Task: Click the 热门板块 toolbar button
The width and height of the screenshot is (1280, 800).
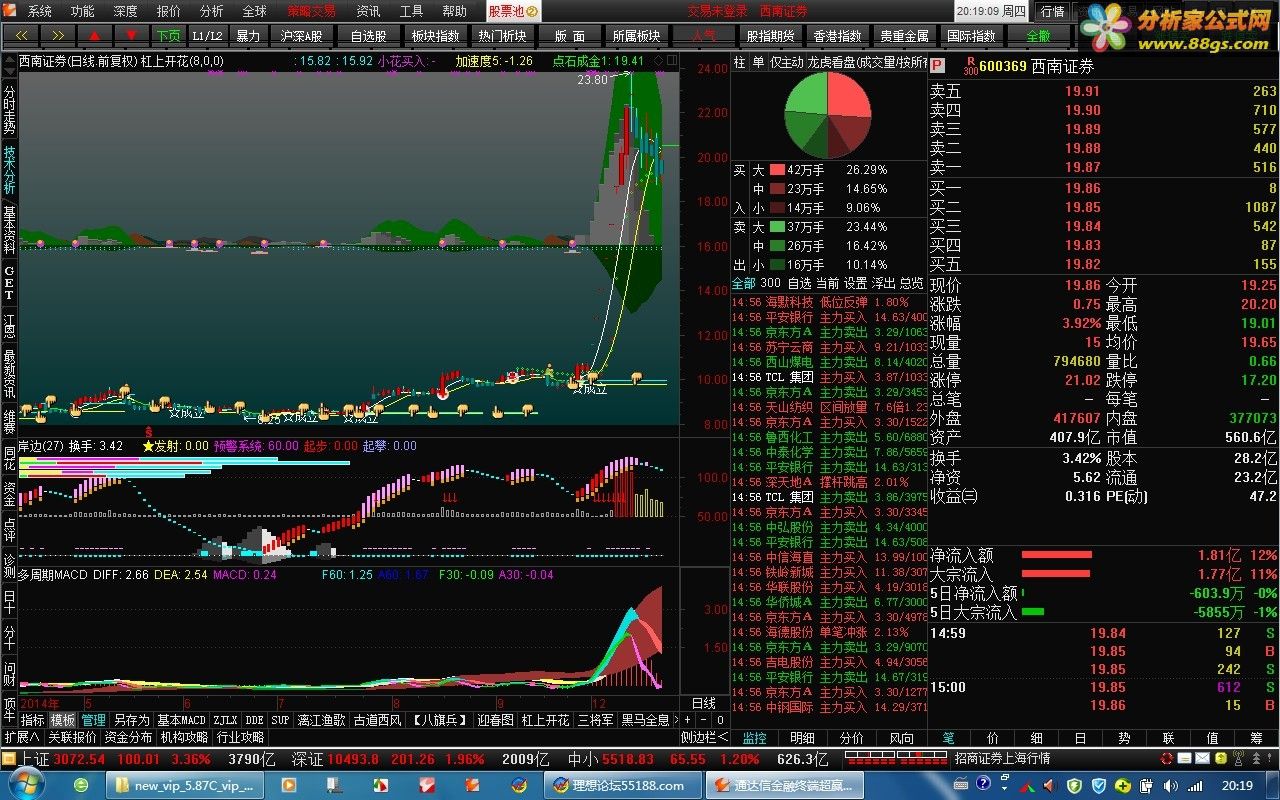Action: pyautogui.click(x=502, y=35)
